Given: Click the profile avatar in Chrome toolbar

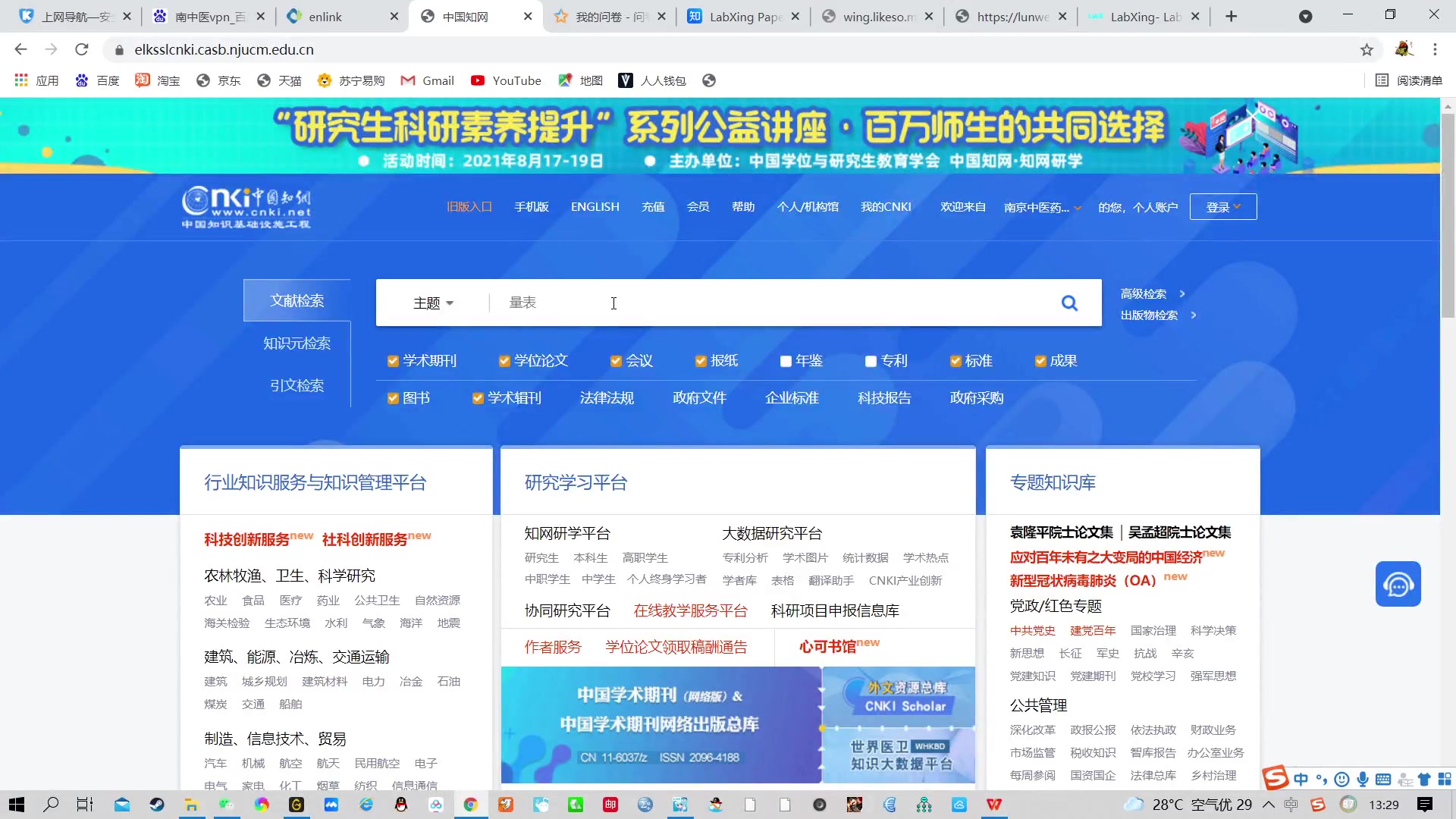Looking at the screenshot, I should (1404, 49).
